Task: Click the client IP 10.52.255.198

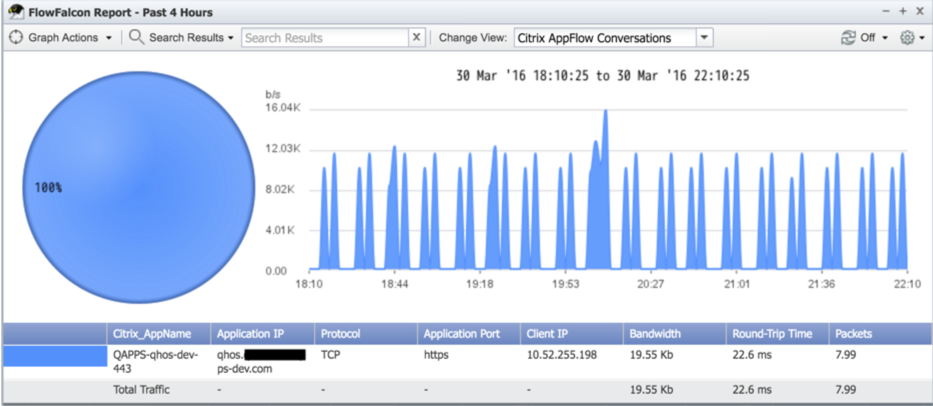Action: pyautogui.click(x=562, y=355)
